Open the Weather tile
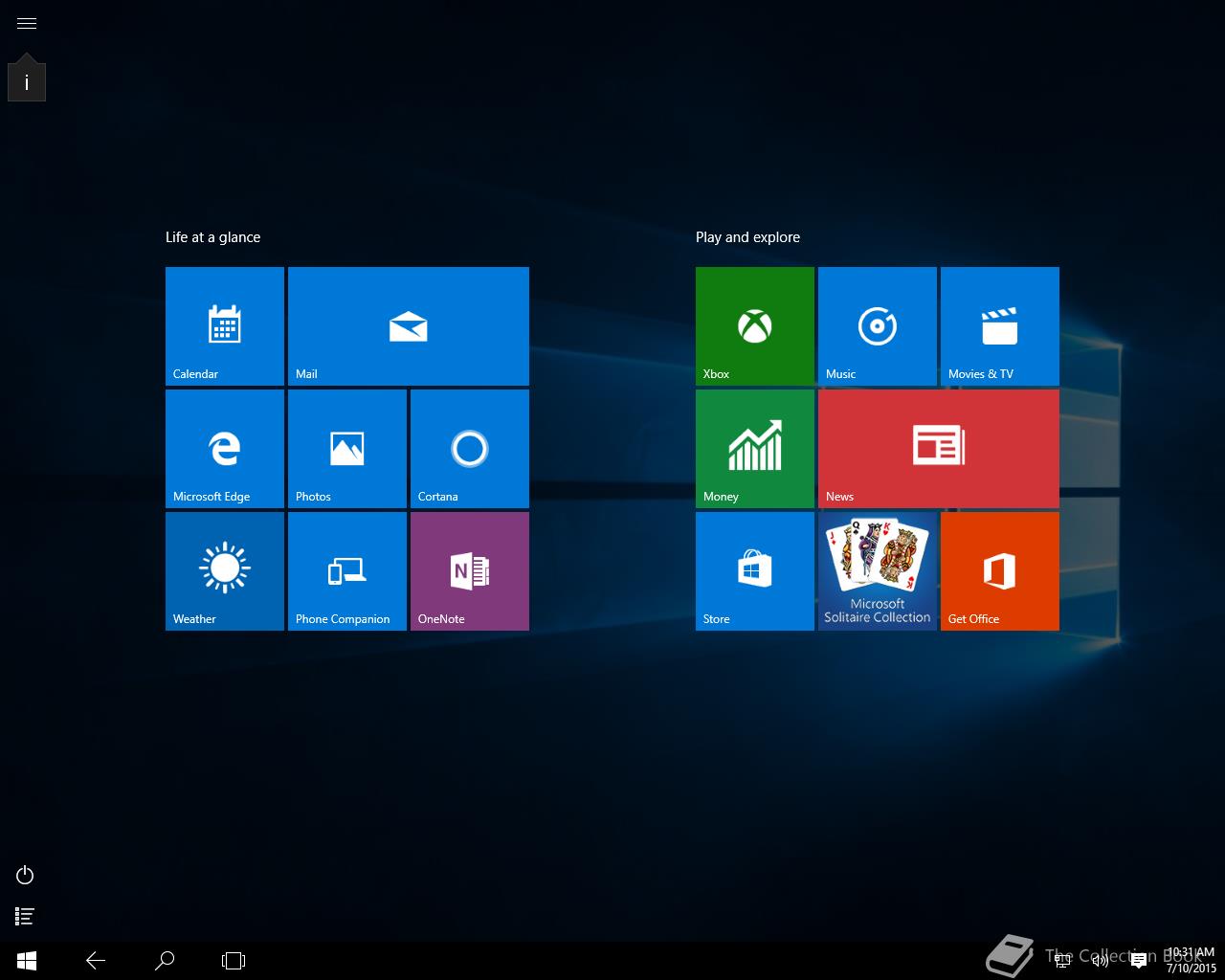The width and height of the screenshot is (1225, 980). [225, 571]
